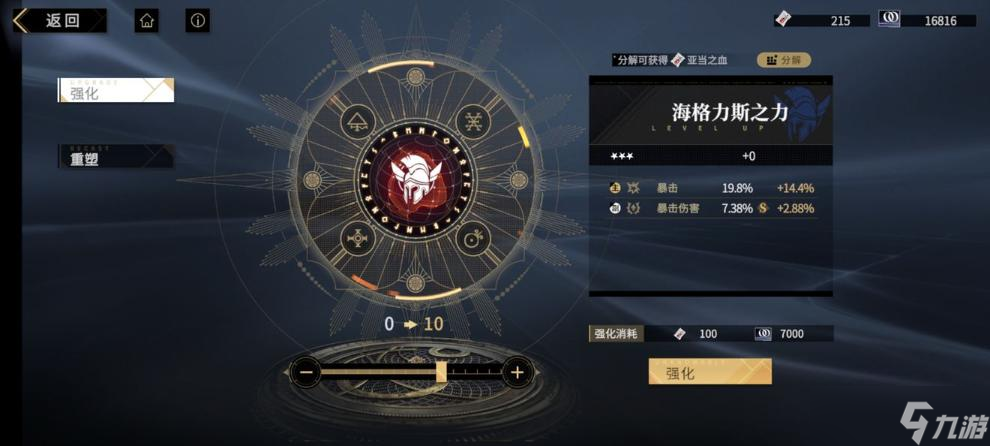Click the 分解 dismantle button
The height and width of the screenshot is (446, 990).
click(784, 60)
